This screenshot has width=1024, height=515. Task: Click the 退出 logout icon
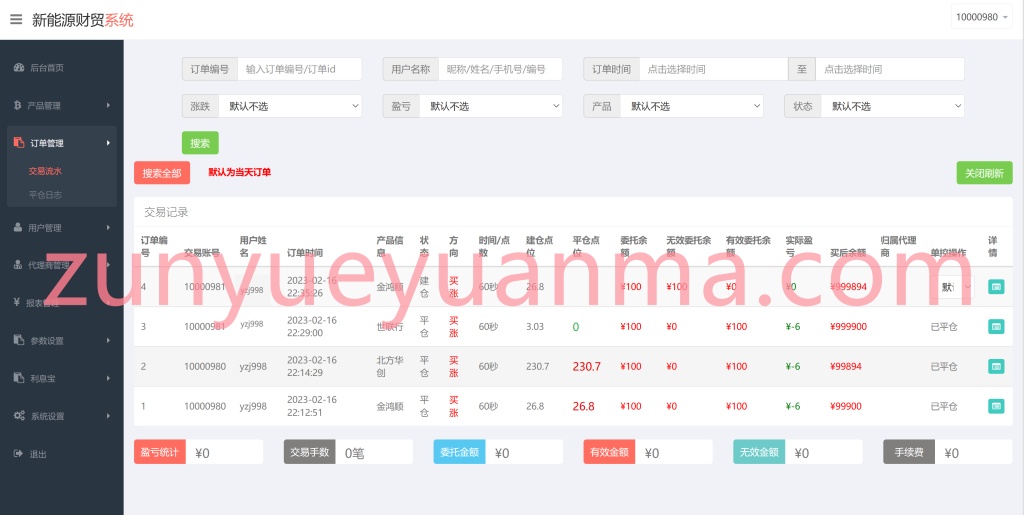(x=18, y=454)
